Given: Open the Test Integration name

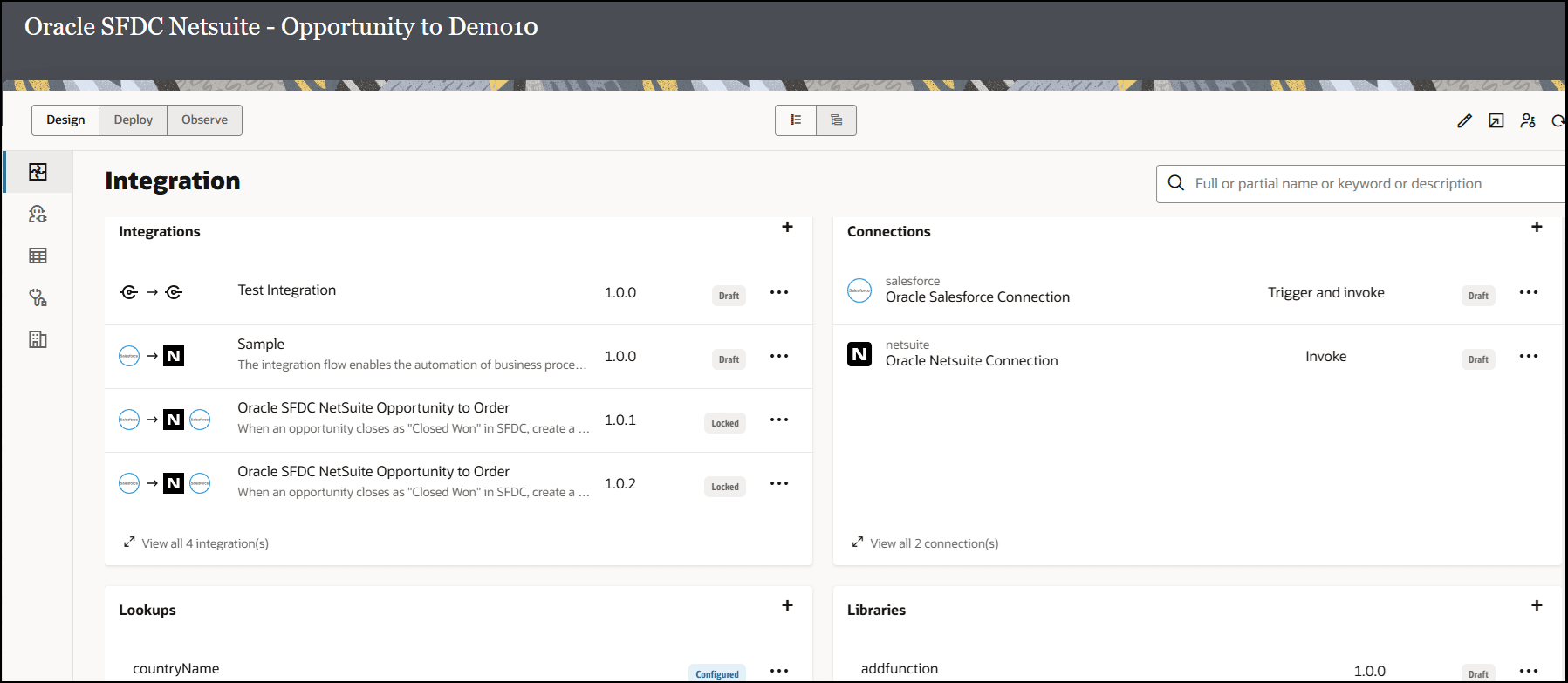Looking at the screenshot, I should coord(287,290).
